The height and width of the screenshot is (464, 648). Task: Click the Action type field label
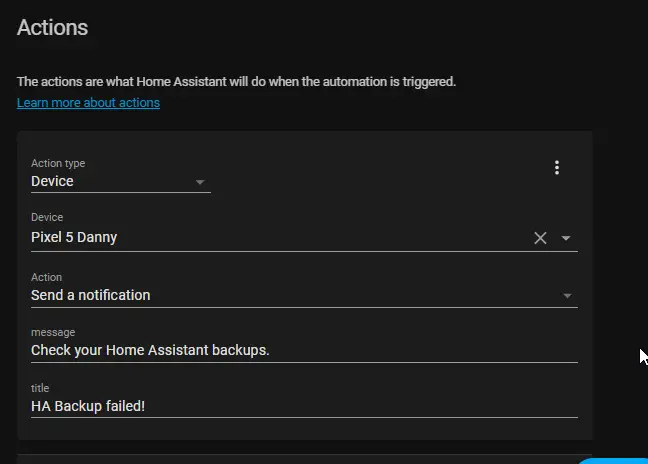point(58,163)
